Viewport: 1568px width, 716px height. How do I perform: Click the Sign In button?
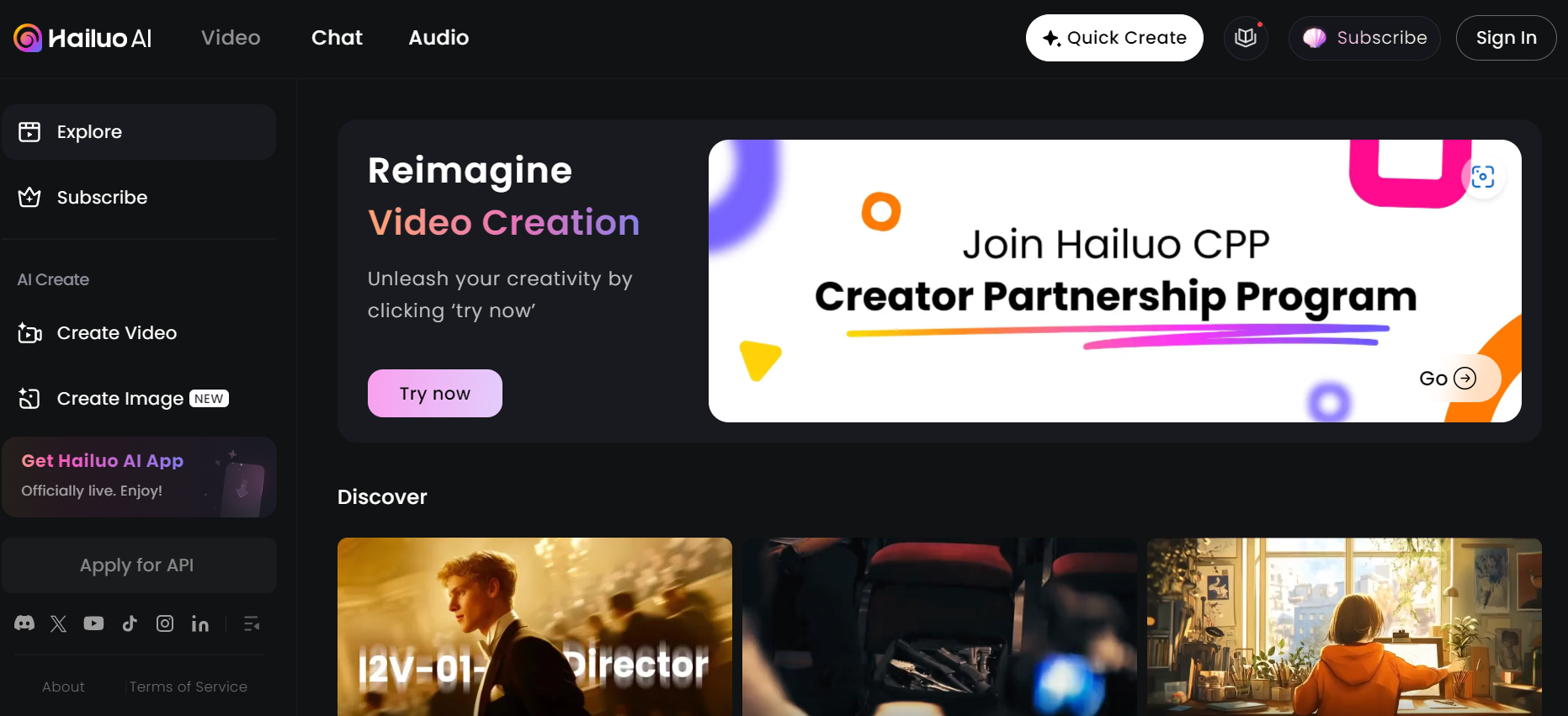coord(1506,38)
